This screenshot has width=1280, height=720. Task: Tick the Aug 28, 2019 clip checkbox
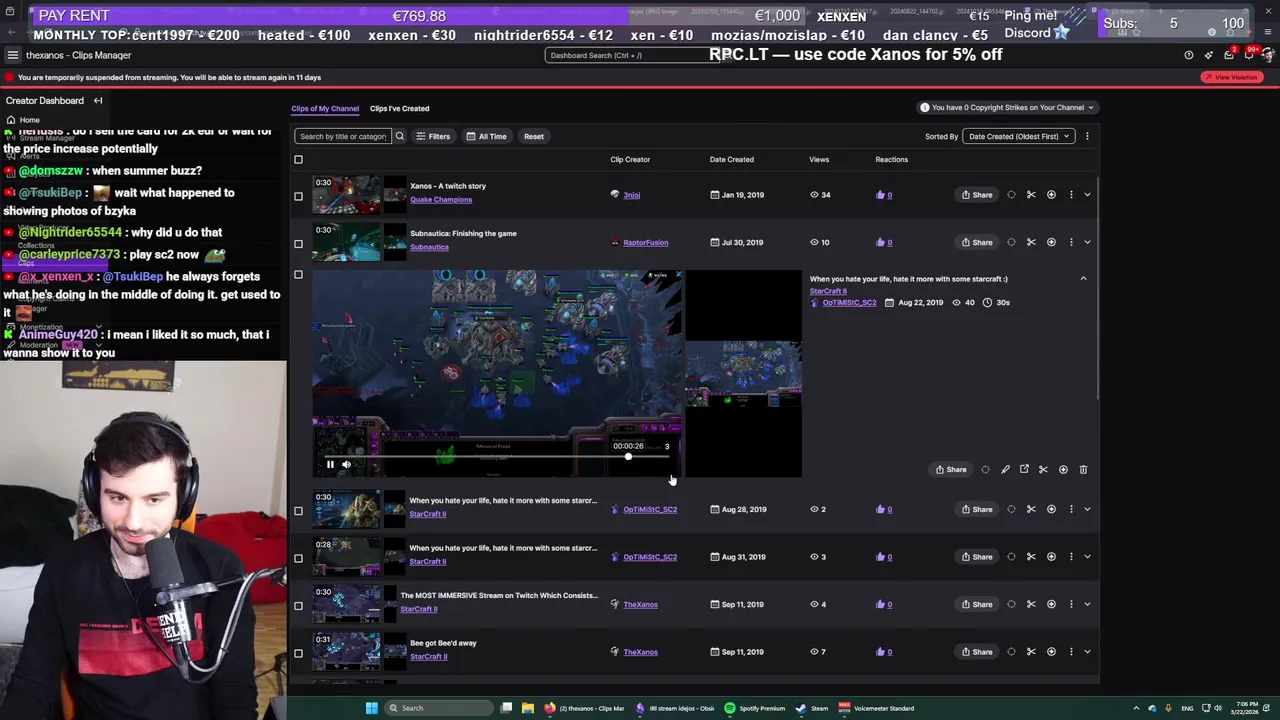tap(298, 510)
